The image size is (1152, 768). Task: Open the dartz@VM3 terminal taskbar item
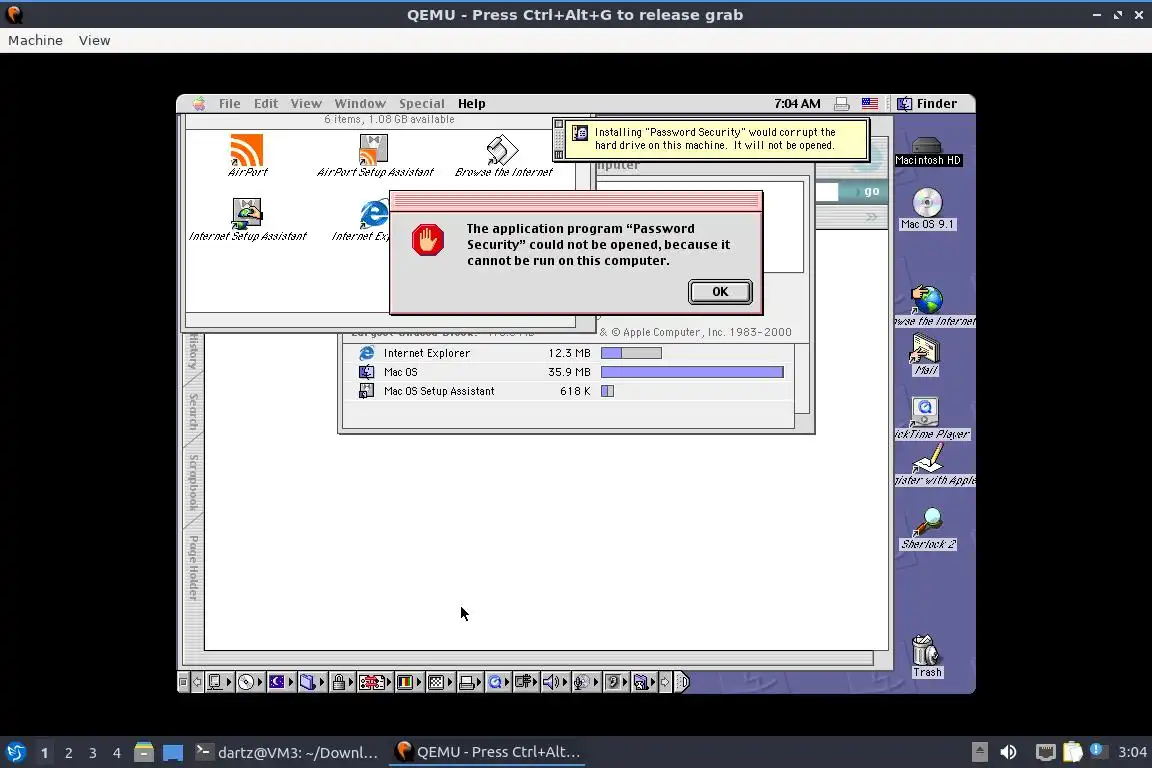click(287, 753)
